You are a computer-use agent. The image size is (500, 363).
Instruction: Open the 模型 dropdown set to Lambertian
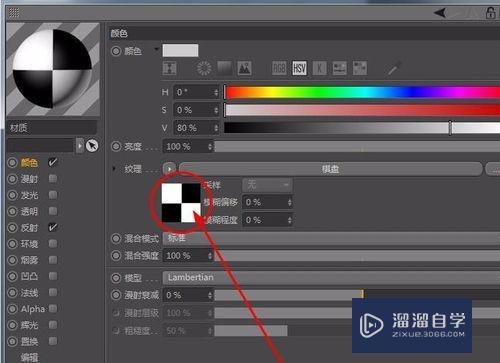(x=331, y=278)
